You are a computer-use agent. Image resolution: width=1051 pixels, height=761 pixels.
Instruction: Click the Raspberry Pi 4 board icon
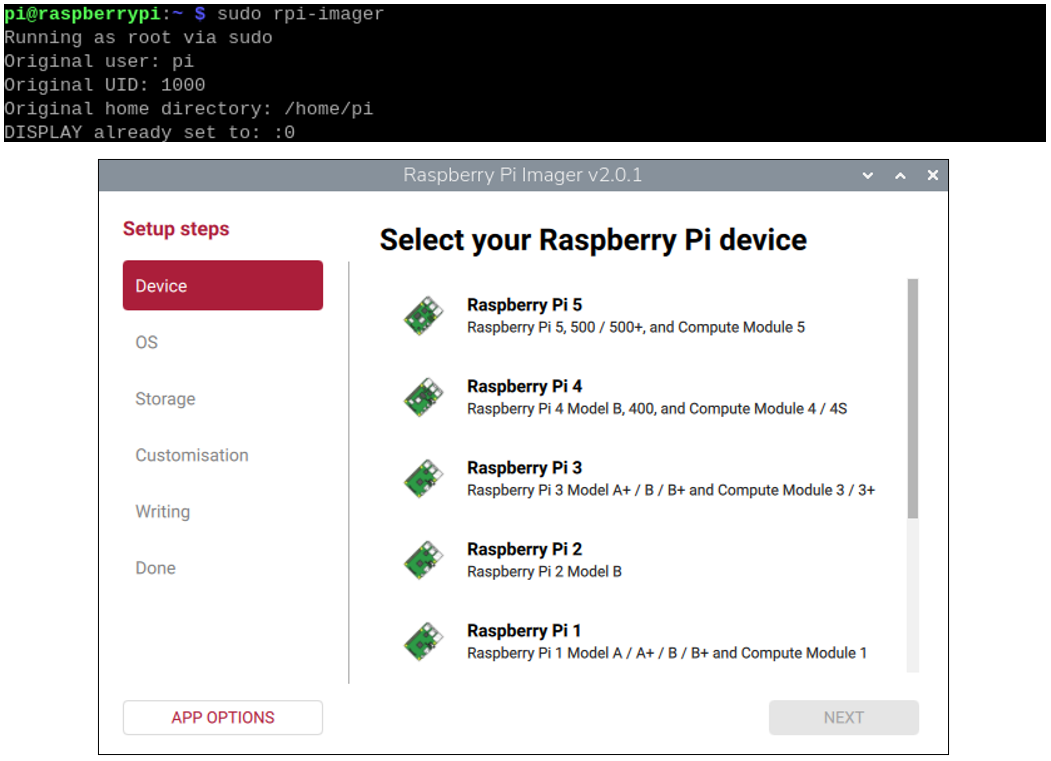(424, 398)
